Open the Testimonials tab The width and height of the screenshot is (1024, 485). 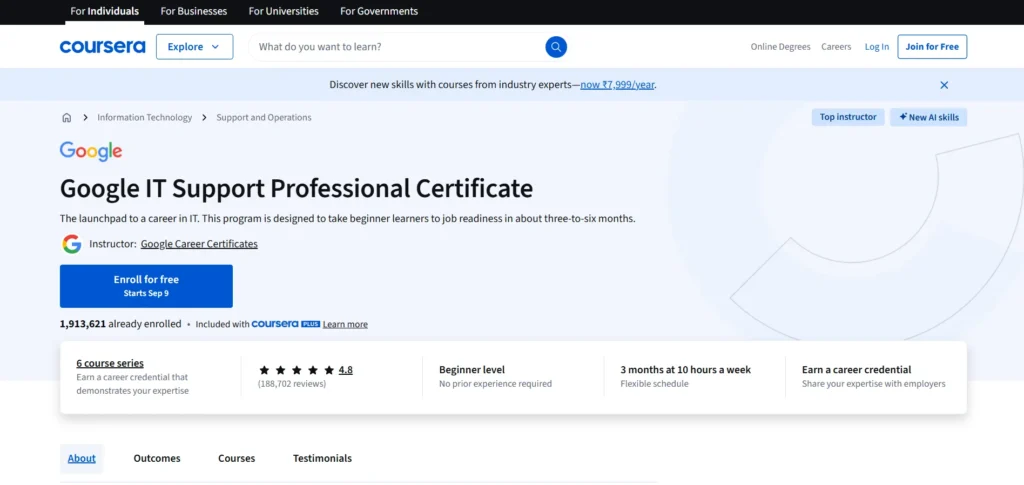point(322,458)
